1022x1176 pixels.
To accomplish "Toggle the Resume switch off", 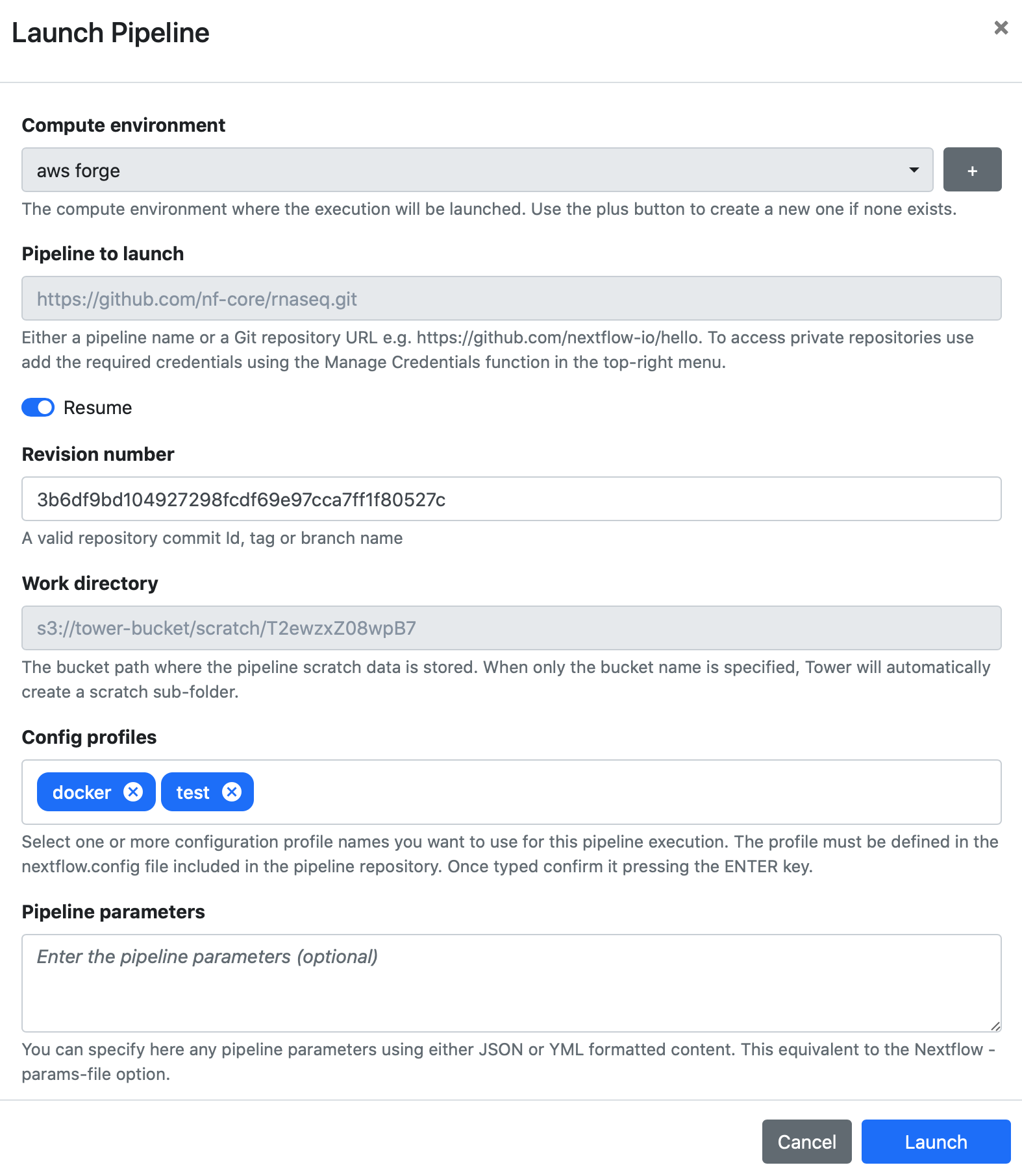I will click(38, 408).
